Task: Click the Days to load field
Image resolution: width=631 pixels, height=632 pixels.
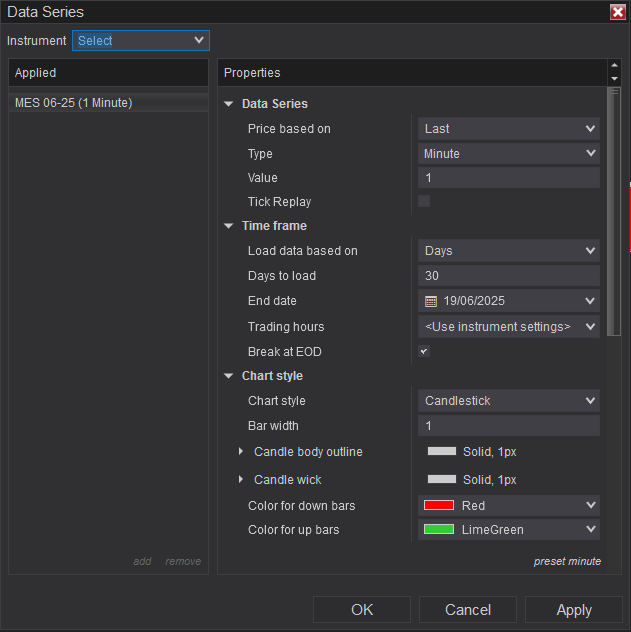Action: point(509,276)
